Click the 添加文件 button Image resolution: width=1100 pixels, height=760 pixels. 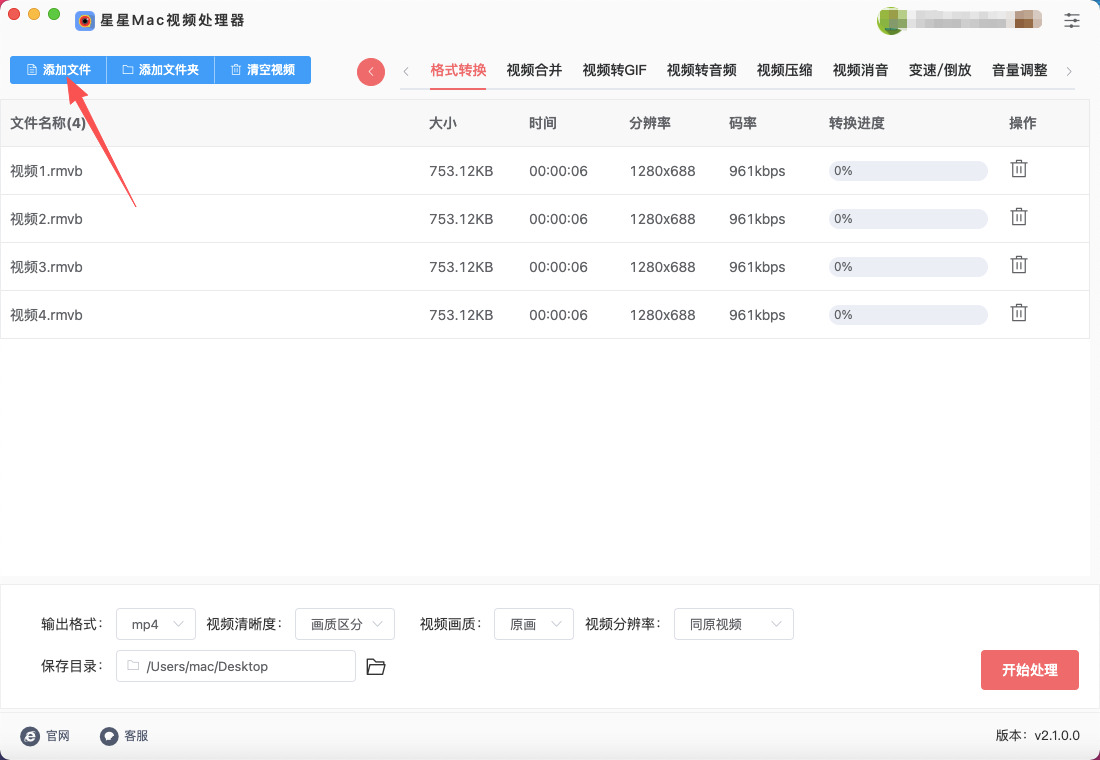pos(58,70)
